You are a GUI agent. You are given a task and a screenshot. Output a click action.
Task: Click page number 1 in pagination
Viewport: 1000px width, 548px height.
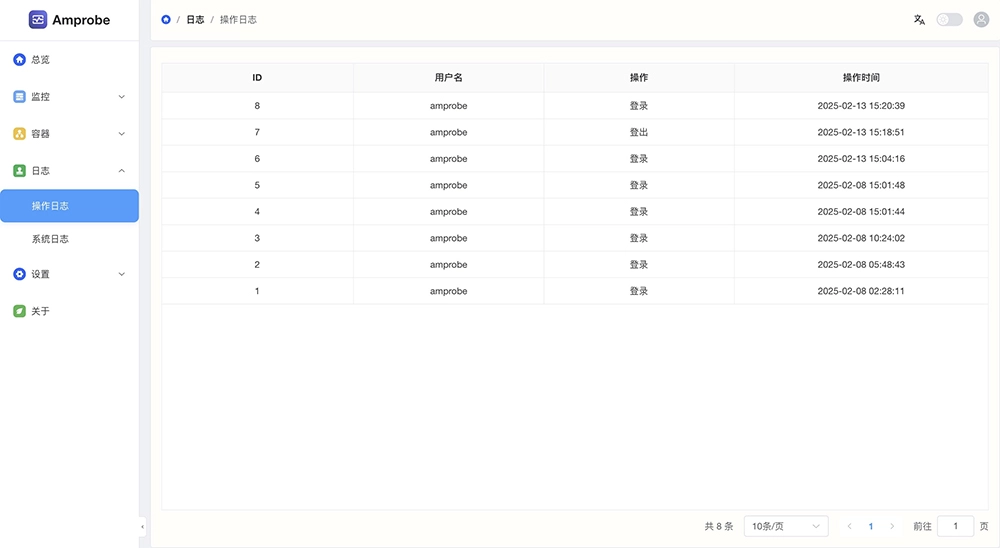point(871,526)
